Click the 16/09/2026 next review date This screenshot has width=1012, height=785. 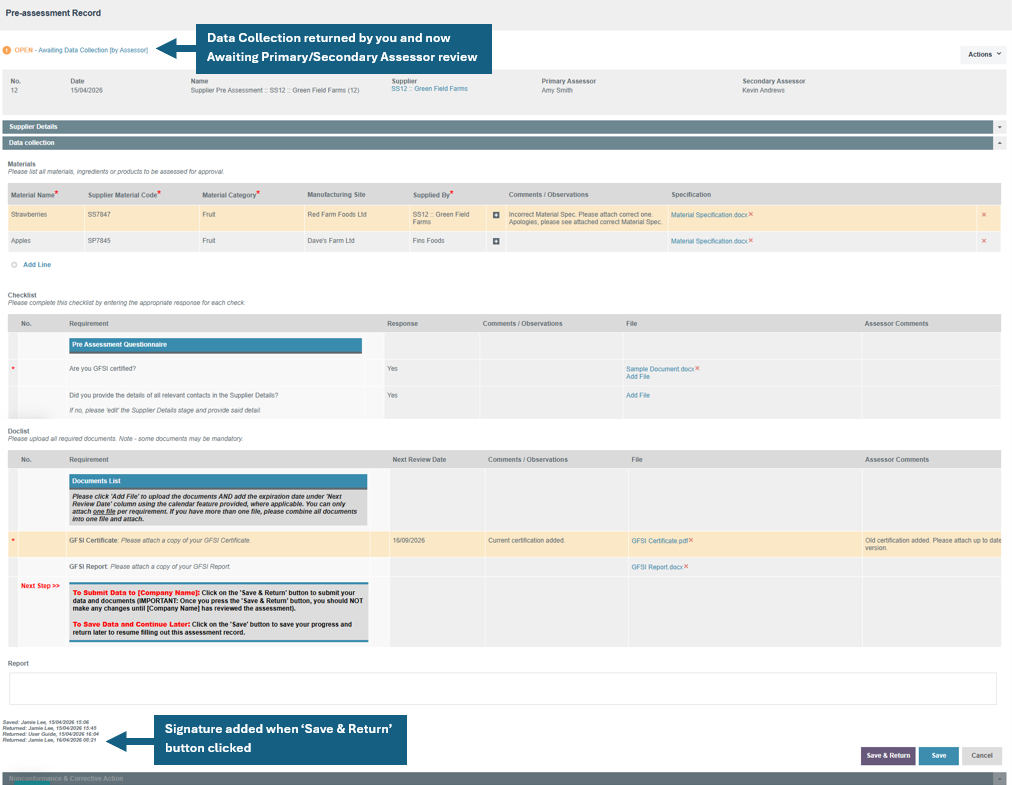(x=409, y=541)
